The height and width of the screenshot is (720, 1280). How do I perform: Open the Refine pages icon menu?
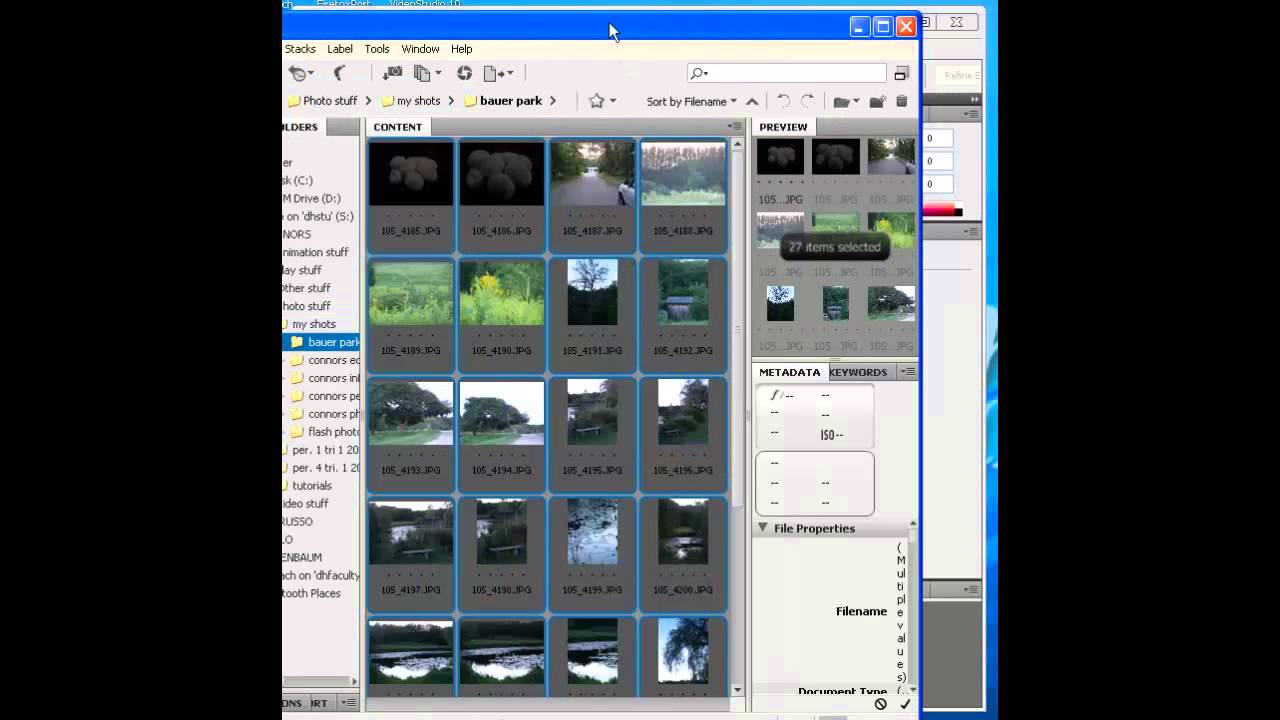[427, 73]
